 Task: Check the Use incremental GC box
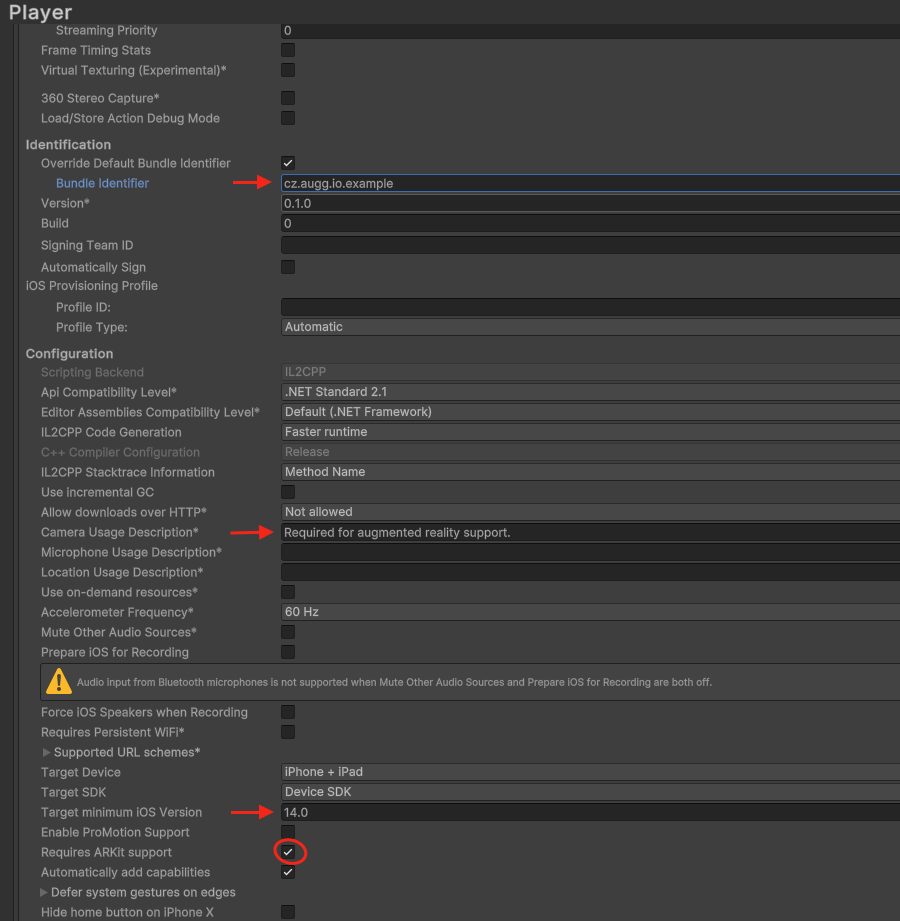click(x=288, y=492)
